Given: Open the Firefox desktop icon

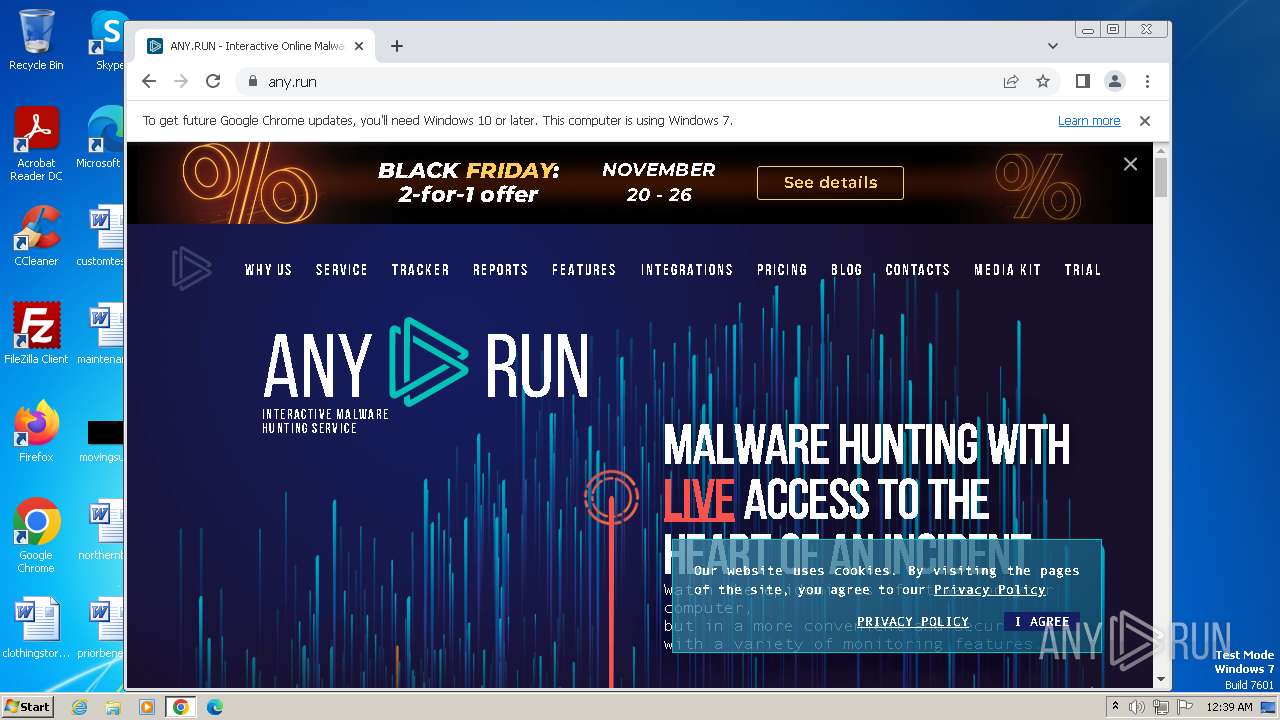Looking at the screenshot, I should 36,432.
